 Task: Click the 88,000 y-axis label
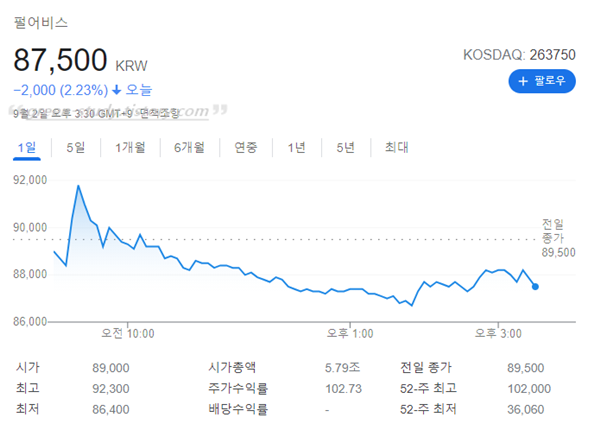coord(30,274)
